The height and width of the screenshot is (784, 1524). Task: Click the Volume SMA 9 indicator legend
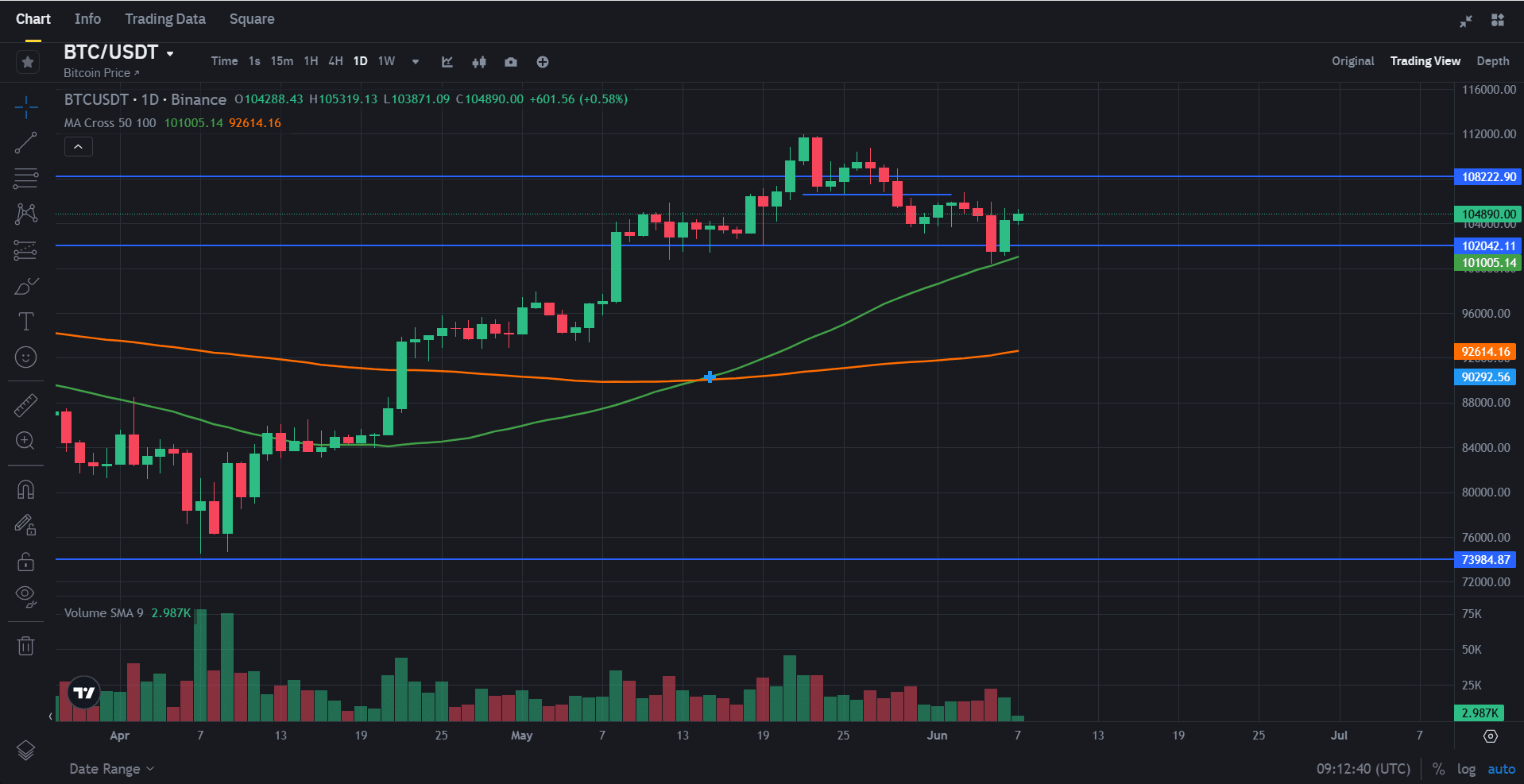104,613
